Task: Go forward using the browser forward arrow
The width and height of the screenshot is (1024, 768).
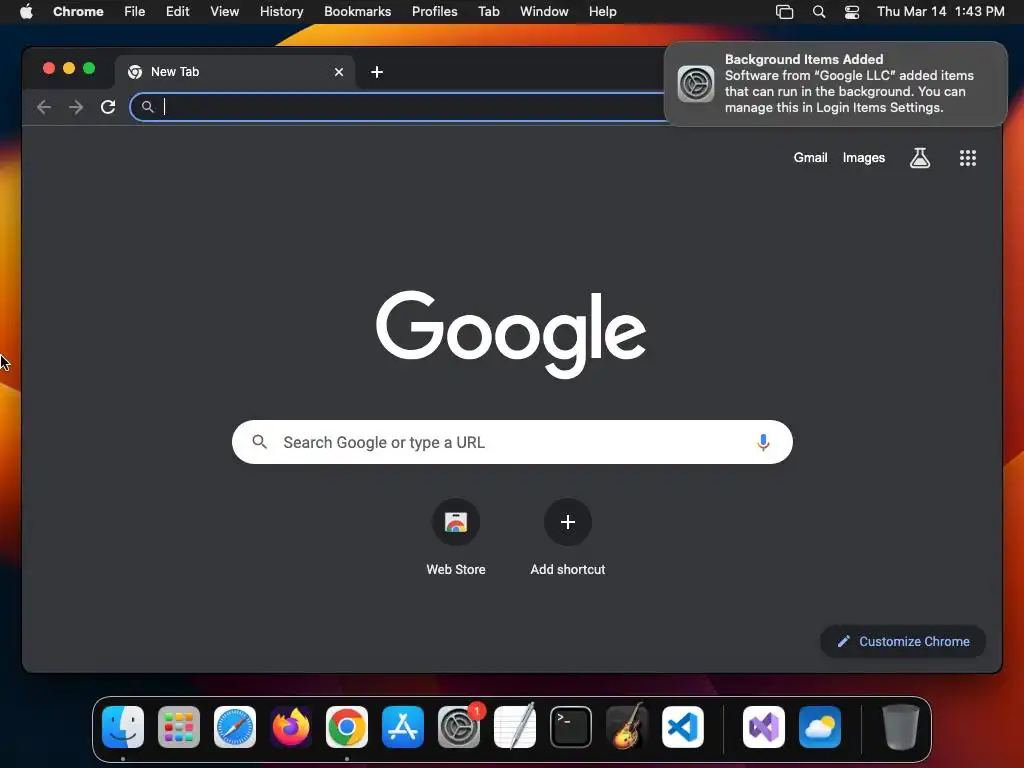Action: pos(76,107)
